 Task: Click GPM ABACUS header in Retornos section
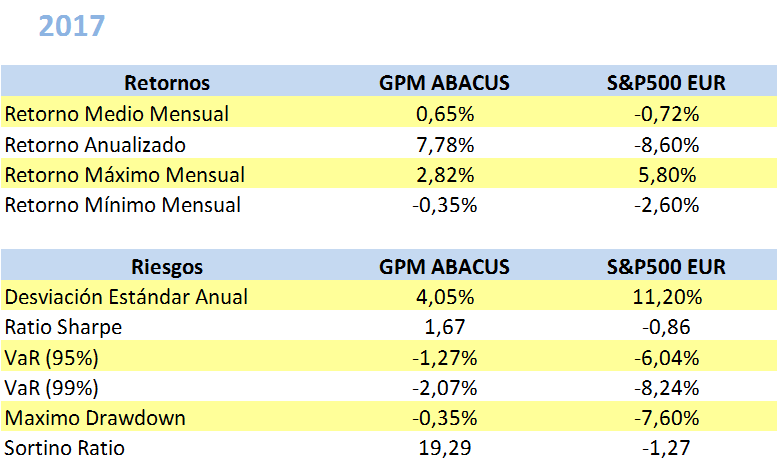click(x=444, y=82)
